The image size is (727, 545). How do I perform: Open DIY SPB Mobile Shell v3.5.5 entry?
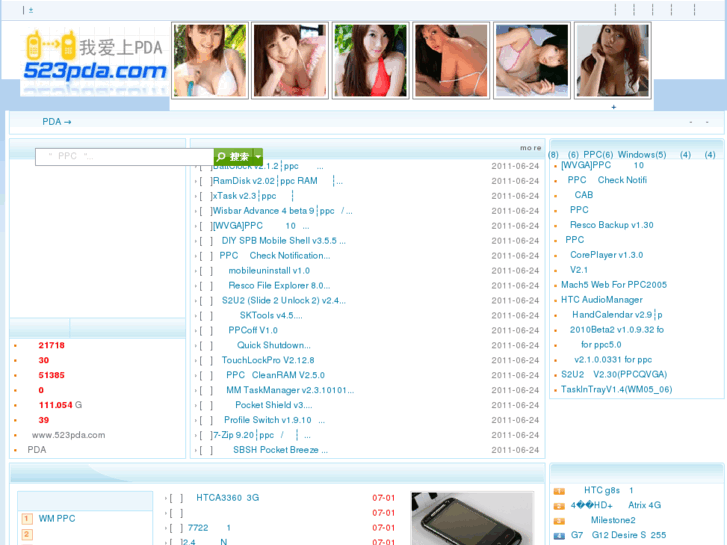pos(283,241)
